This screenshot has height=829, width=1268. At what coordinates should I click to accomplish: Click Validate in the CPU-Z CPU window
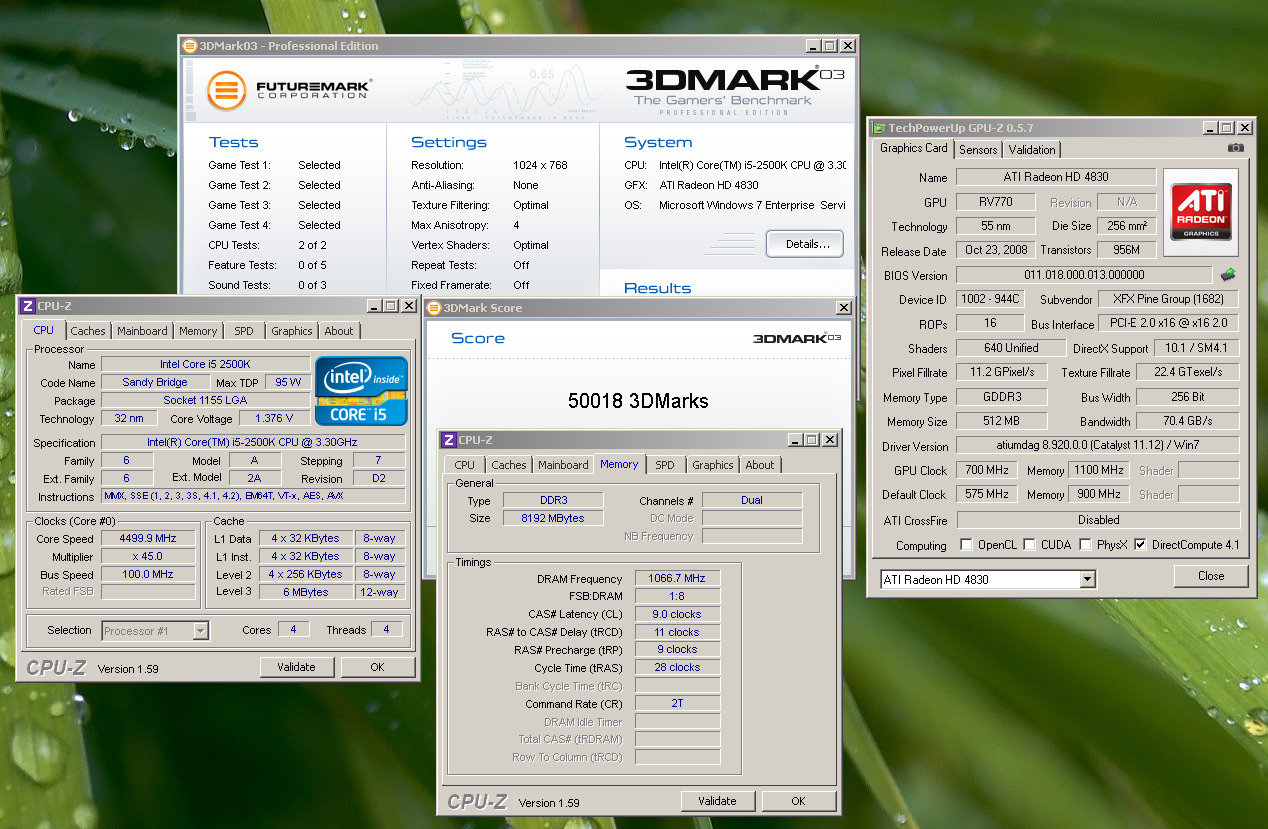pos(296,667)
